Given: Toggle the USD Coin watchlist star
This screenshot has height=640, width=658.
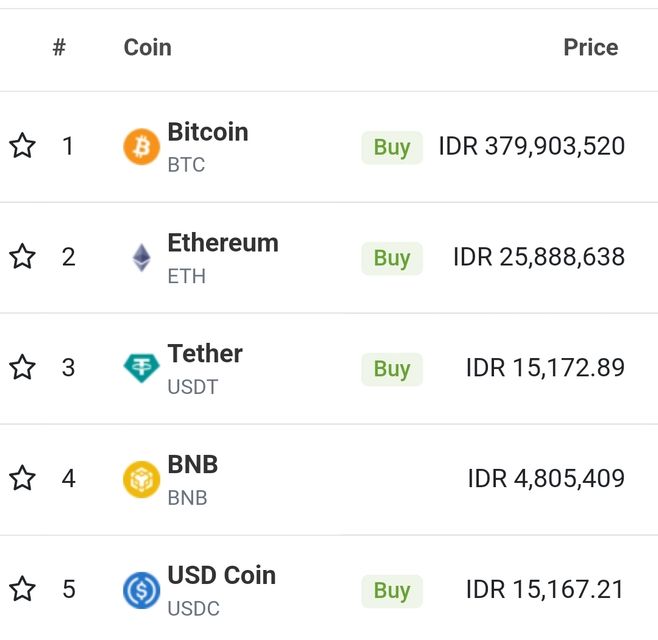Looking at the screenshot, I should point(22,590).
